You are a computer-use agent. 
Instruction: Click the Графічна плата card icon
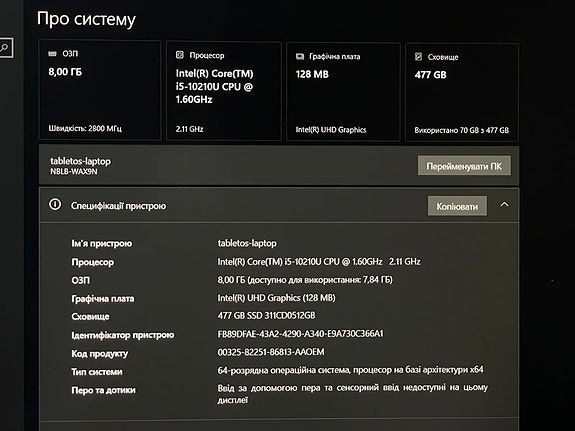coord(300,56)
